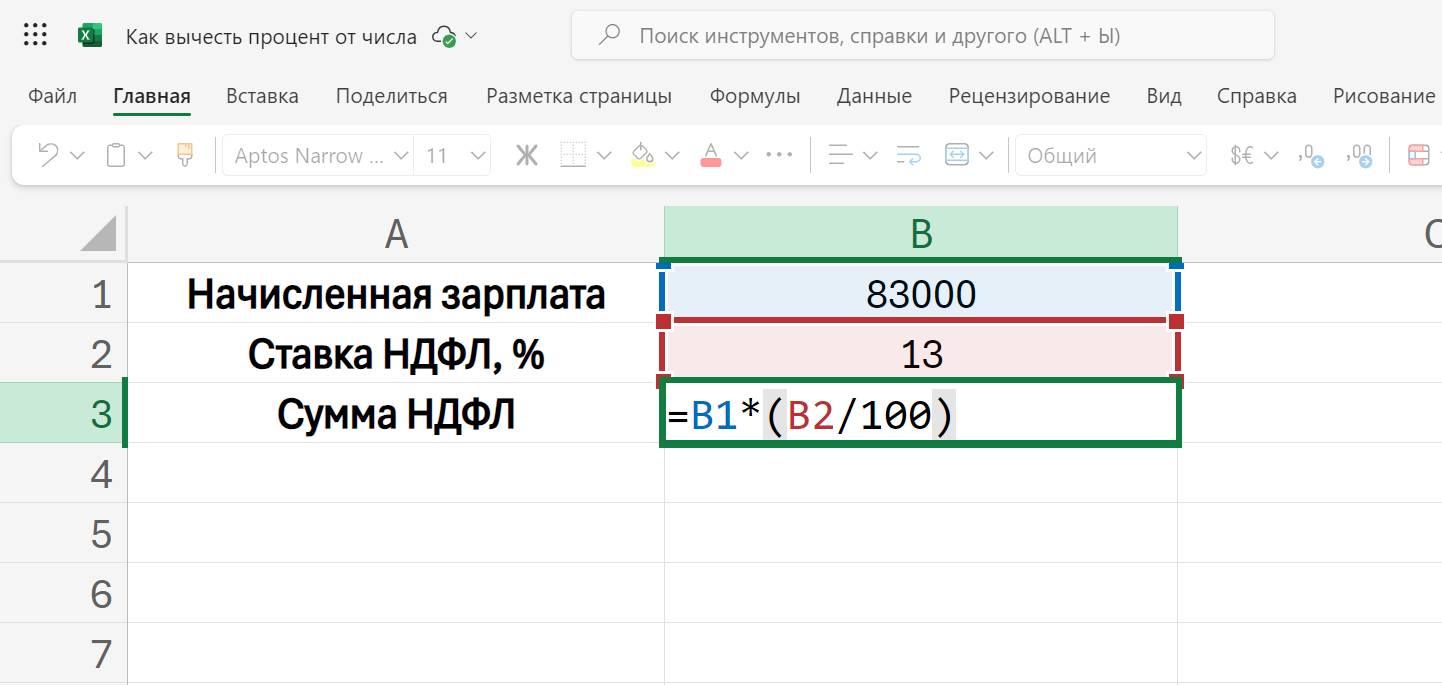Apply yellow fill color bucket
1442x685 pixels.
point(642,155)
